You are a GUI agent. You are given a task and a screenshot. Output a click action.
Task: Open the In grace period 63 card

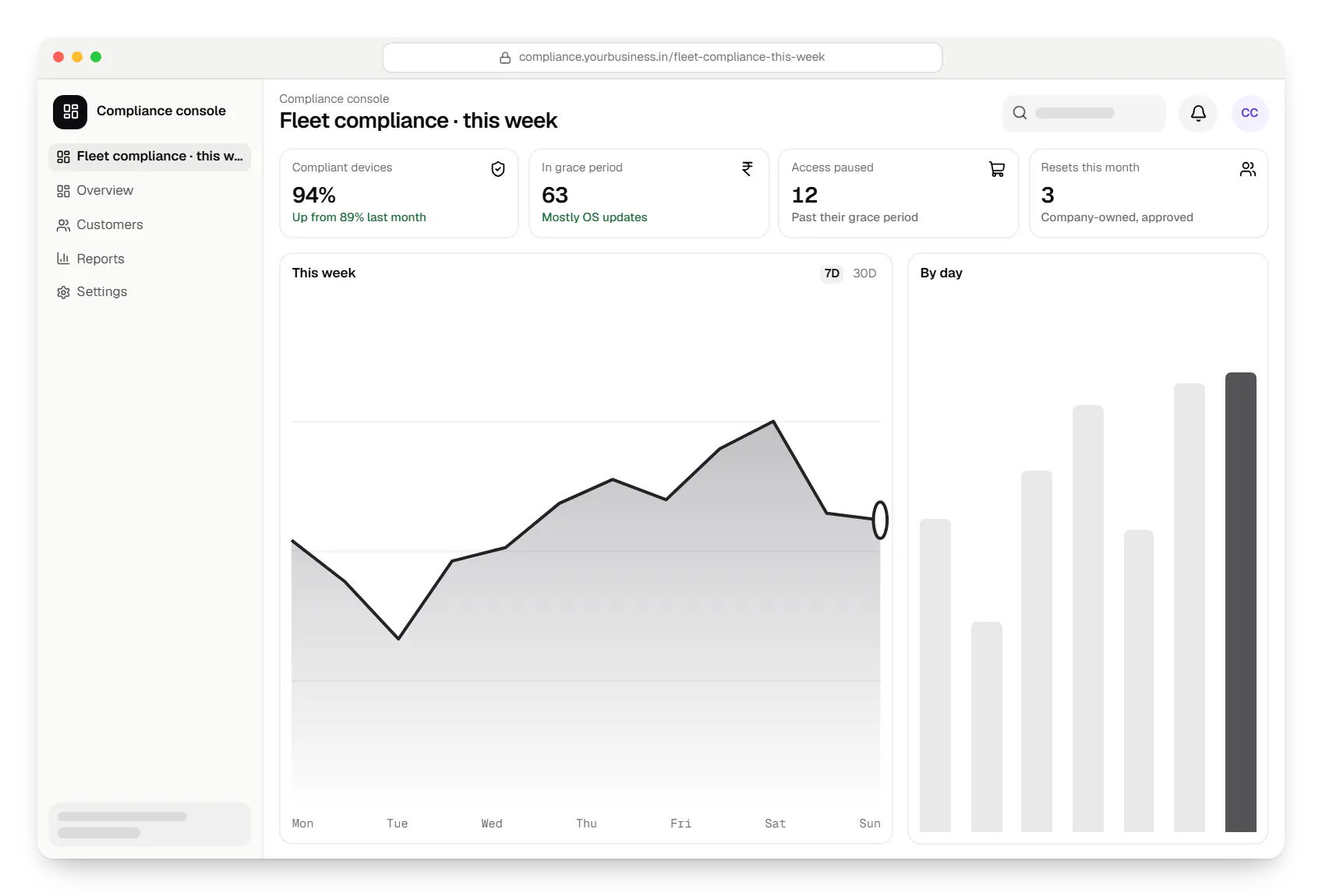click(x=649, y=193)
